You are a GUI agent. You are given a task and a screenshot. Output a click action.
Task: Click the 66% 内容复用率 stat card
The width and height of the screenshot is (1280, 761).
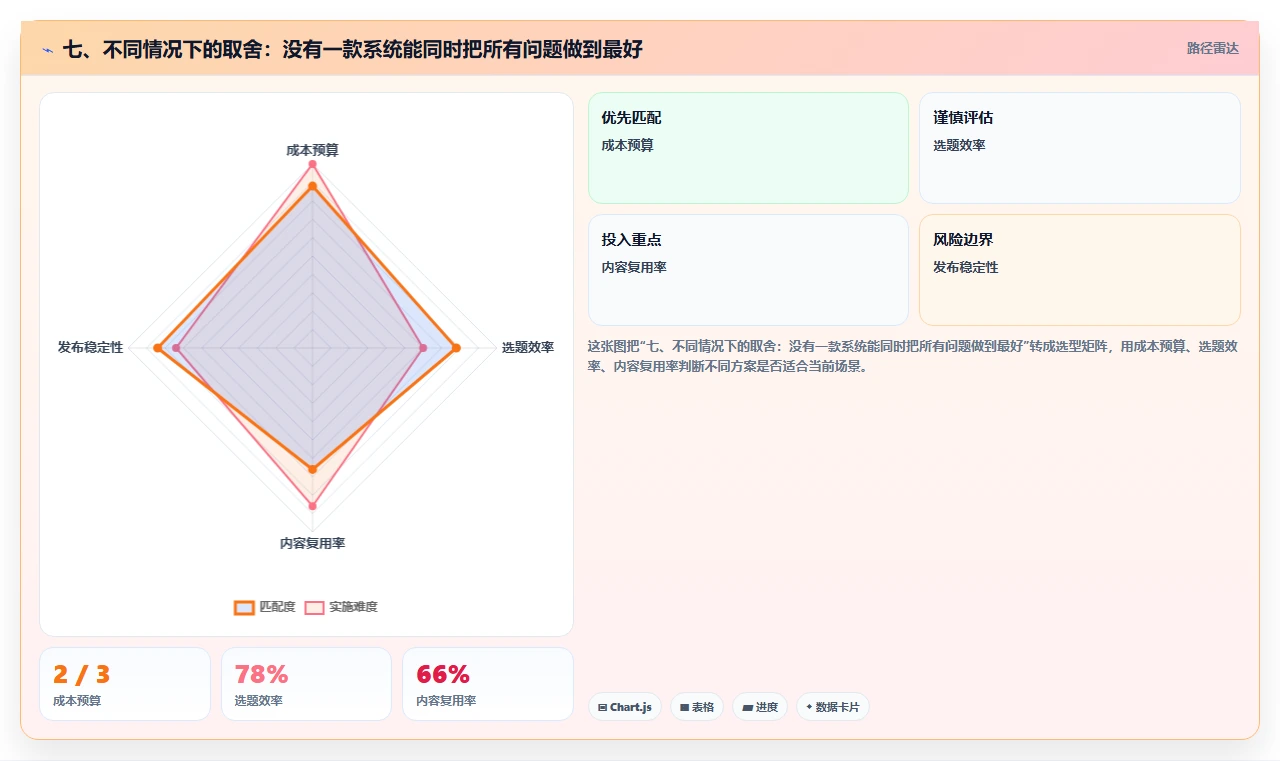tap(488, 684)
